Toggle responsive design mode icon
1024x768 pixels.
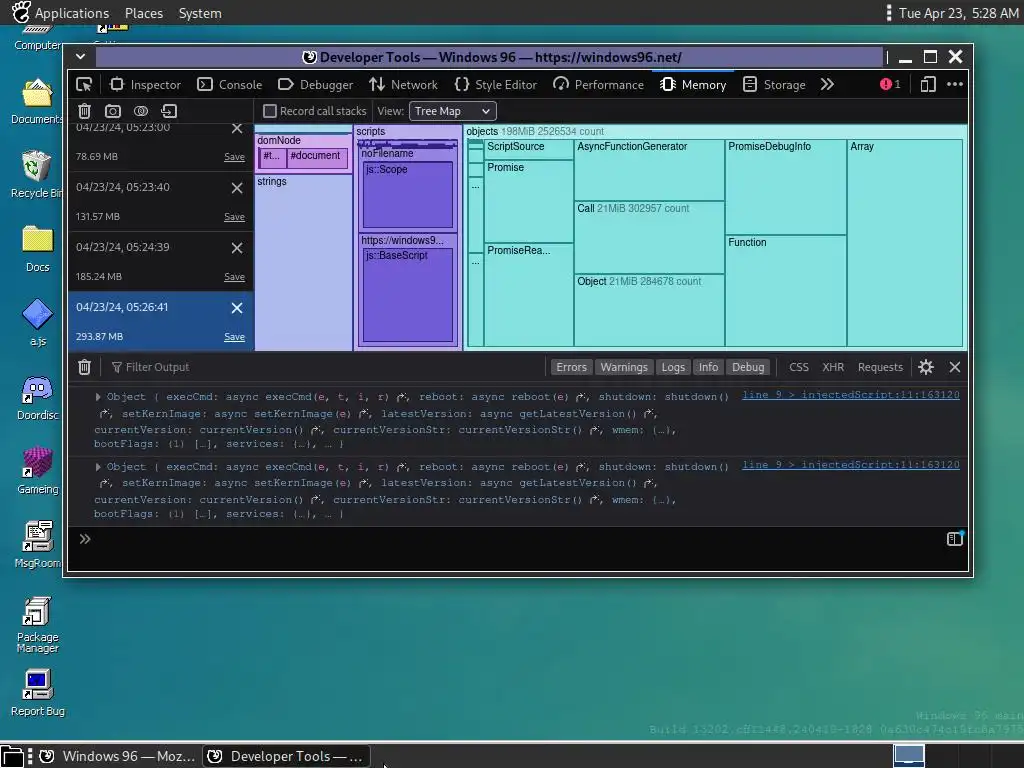(928, 84)
